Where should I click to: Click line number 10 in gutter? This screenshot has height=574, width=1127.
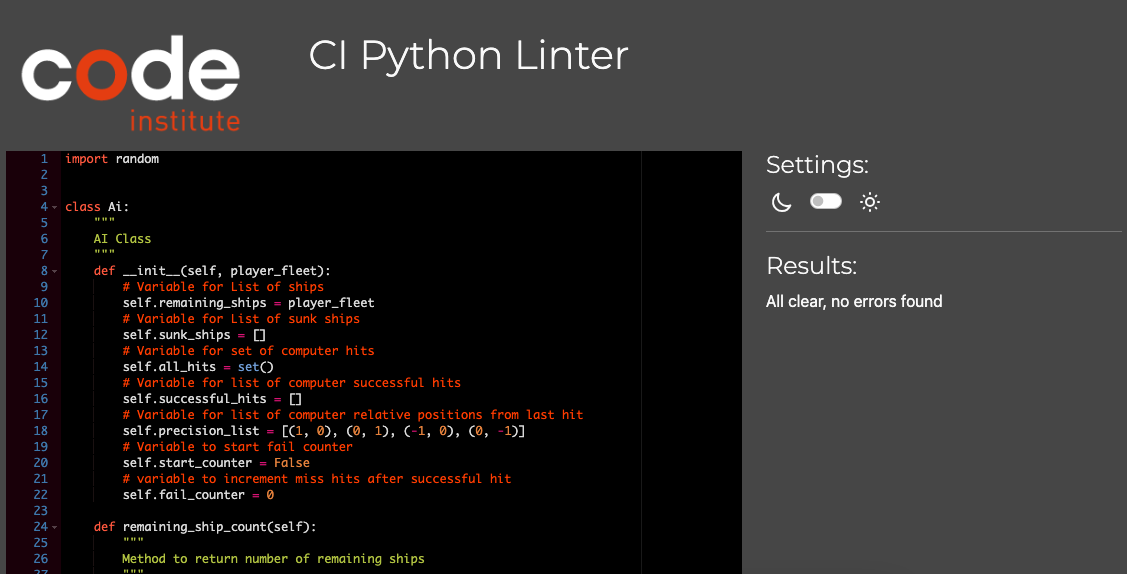(x=41, y=302)
